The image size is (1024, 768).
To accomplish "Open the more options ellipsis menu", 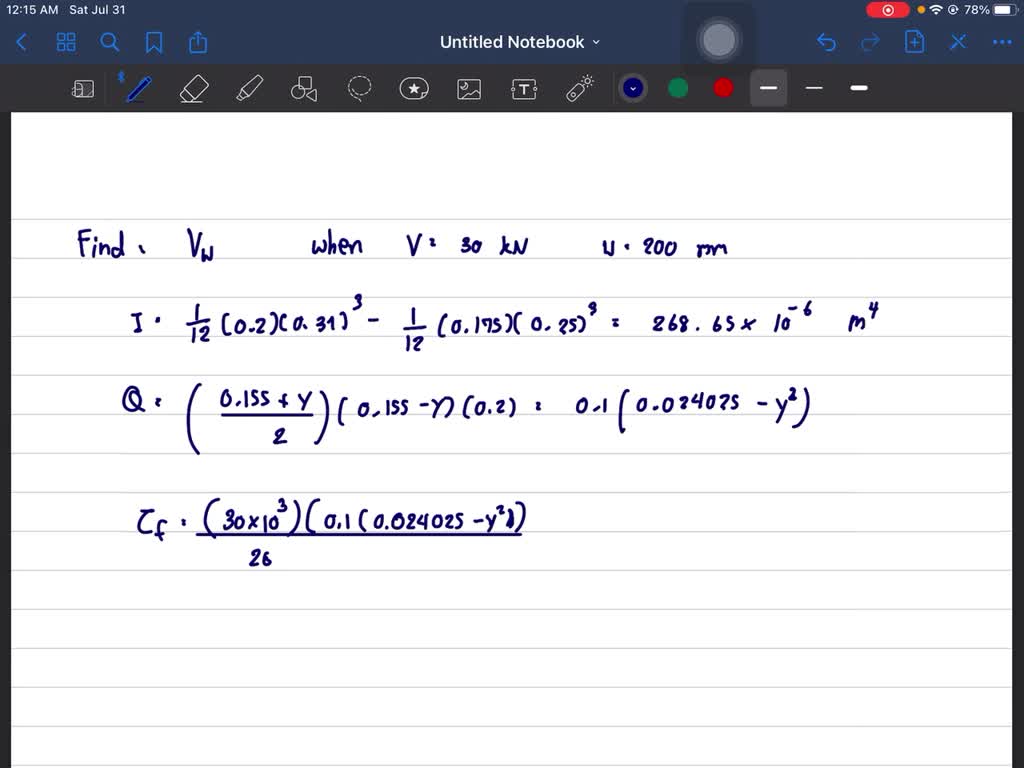I will tap(1002, 42).
